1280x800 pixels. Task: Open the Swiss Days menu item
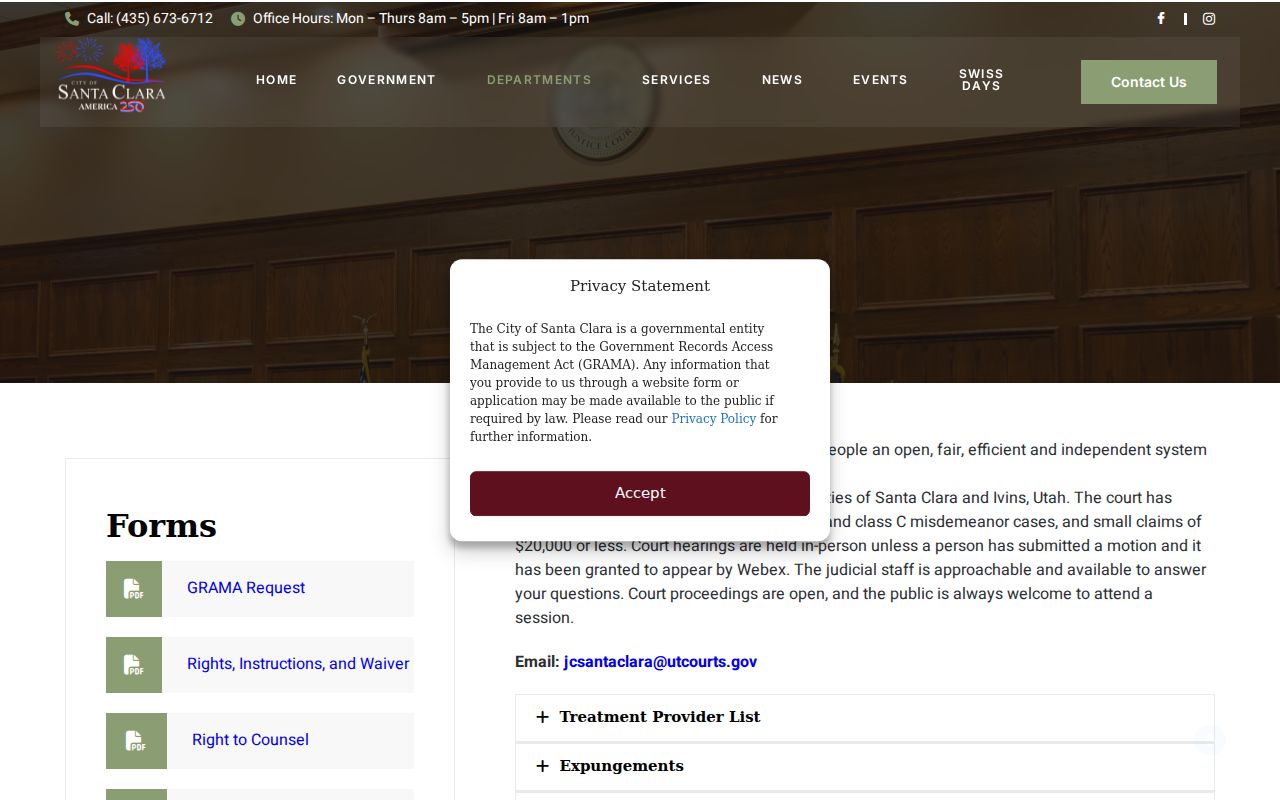point(981,80)
